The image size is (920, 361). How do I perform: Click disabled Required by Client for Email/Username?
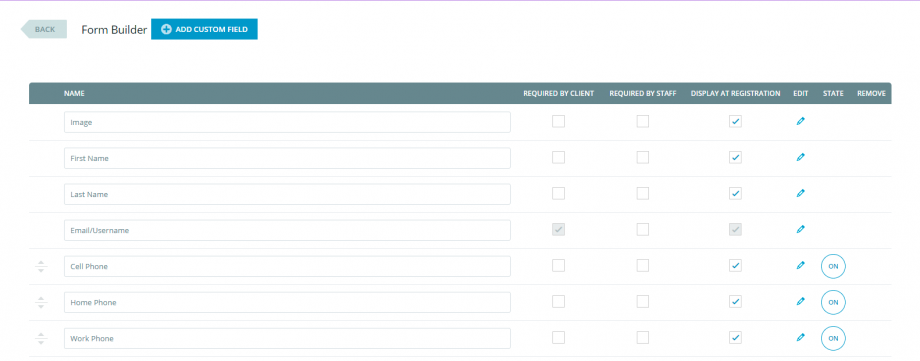coord(559,230)
